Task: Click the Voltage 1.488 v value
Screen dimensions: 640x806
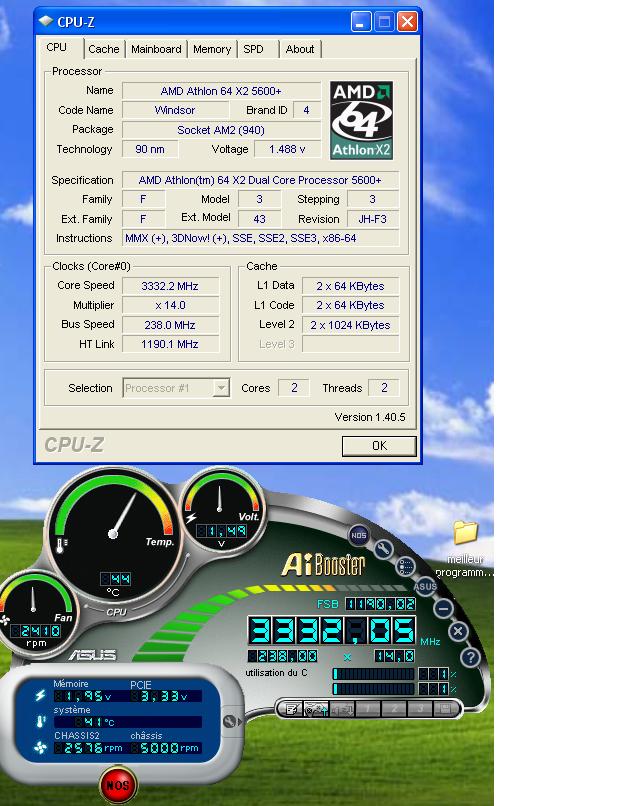Action: [x=287, y=149]
